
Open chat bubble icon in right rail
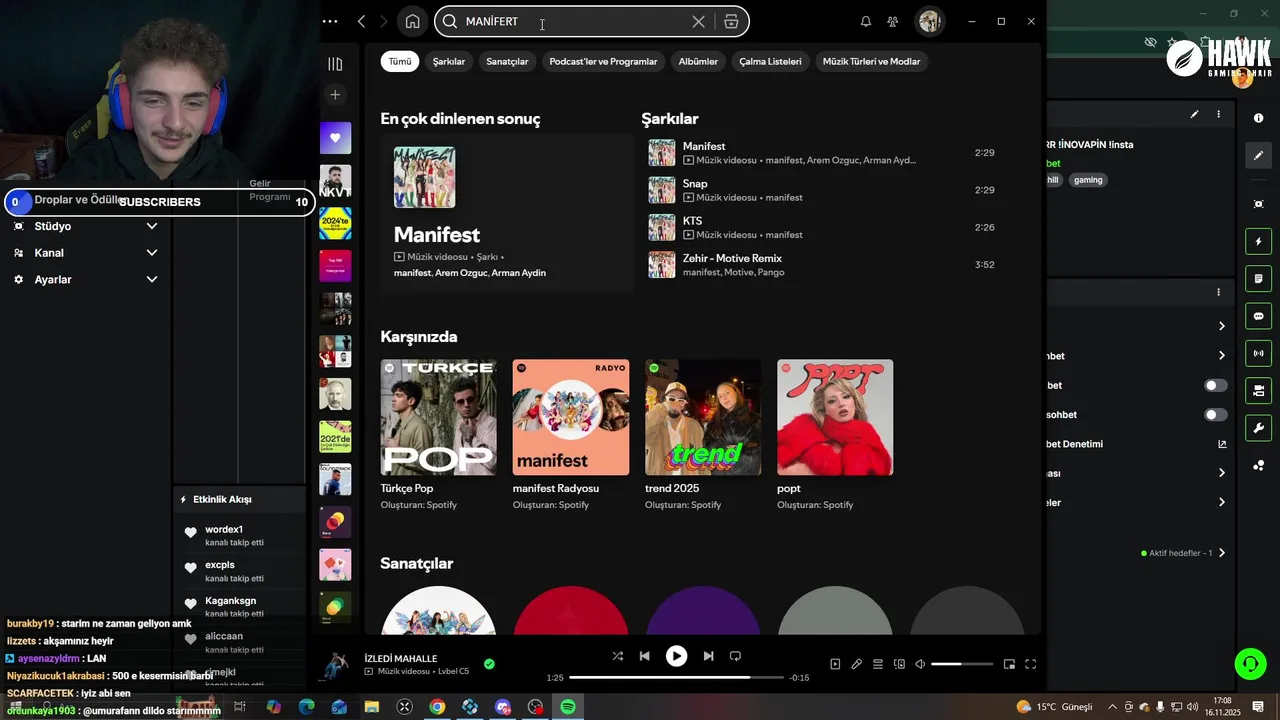pos(1258,316)
